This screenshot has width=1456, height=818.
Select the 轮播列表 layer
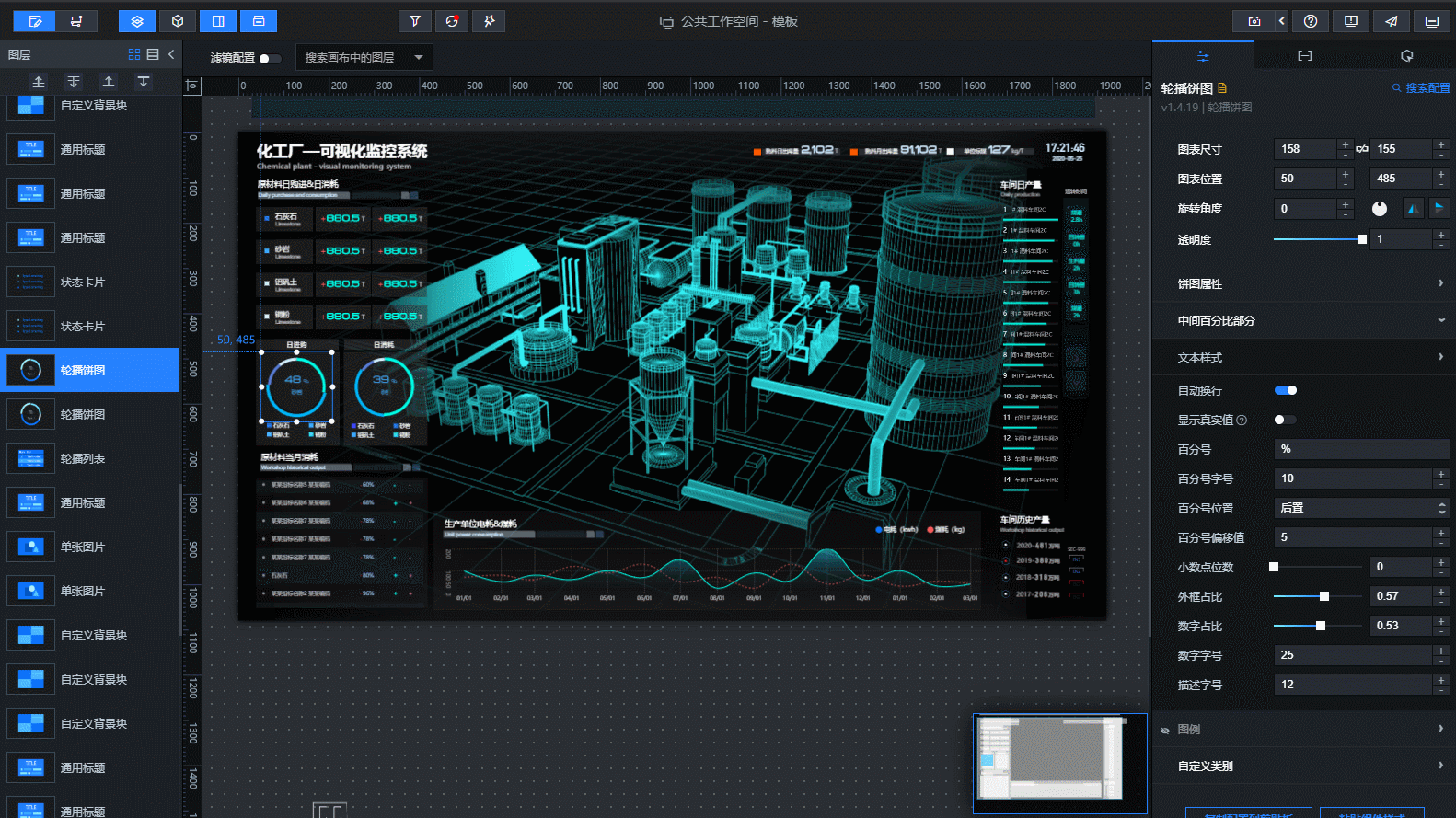point(90,458)
